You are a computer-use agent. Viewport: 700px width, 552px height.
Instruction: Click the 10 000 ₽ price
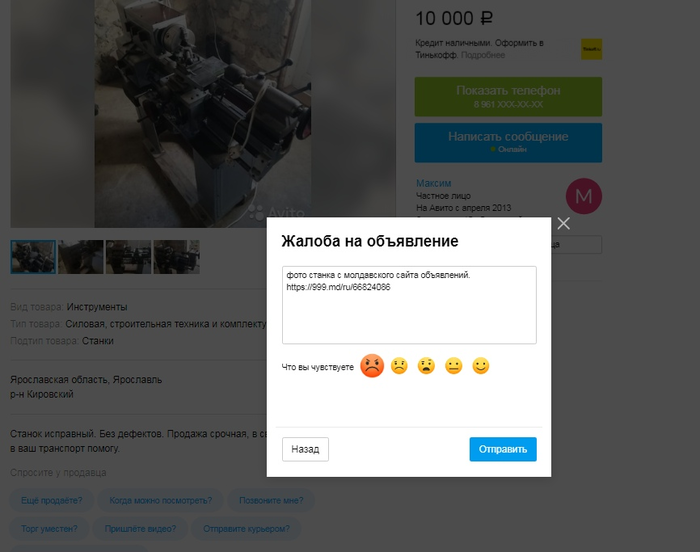pyautogui.click(x=454, y=18)
